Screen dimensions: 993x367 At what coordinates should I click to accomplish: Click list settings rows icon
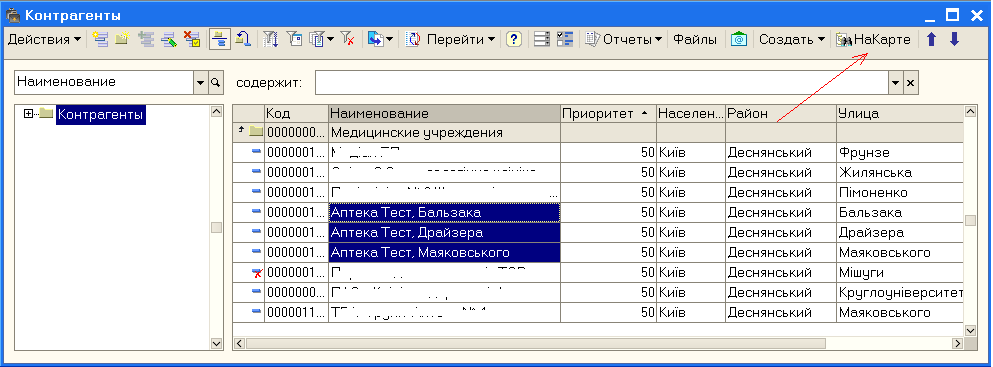point(541,39)
